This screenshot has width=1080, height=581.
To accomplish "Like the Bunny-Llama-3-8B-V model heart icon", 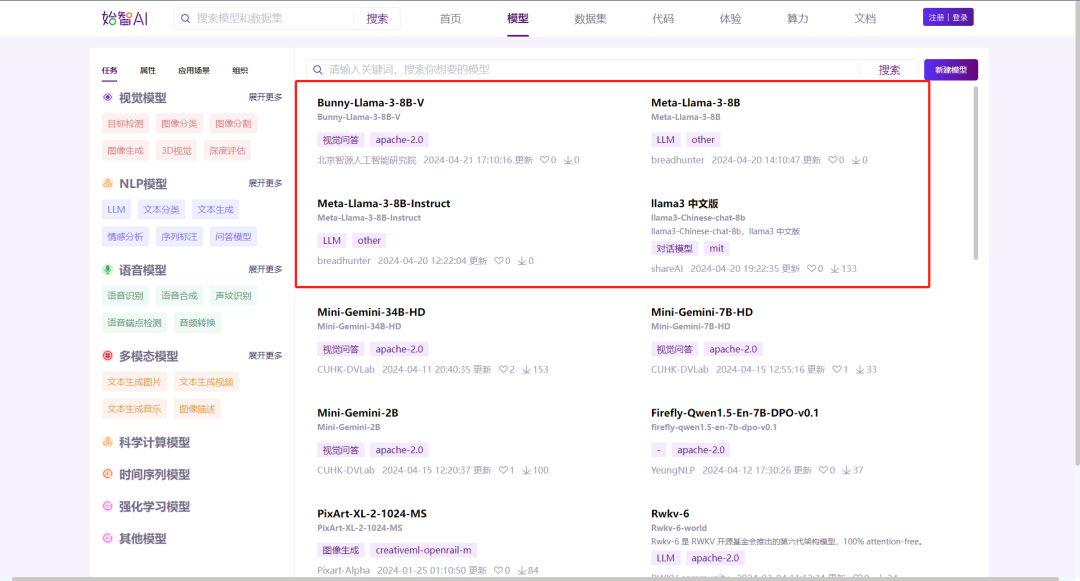I will point(544,160).
